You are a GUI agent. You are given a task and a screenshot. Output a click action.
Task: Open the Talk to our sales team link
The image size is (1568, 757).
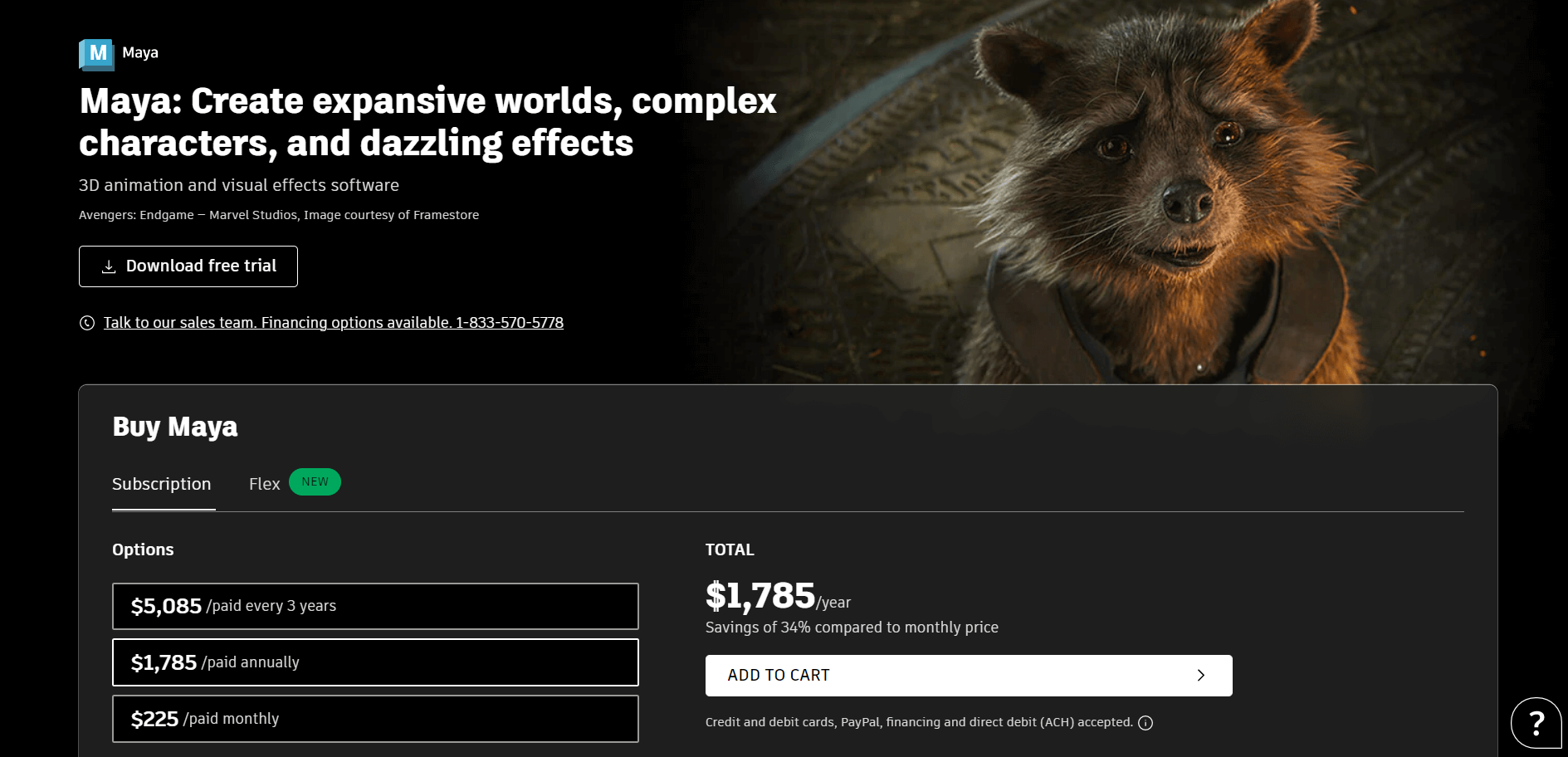coord(334,323)
